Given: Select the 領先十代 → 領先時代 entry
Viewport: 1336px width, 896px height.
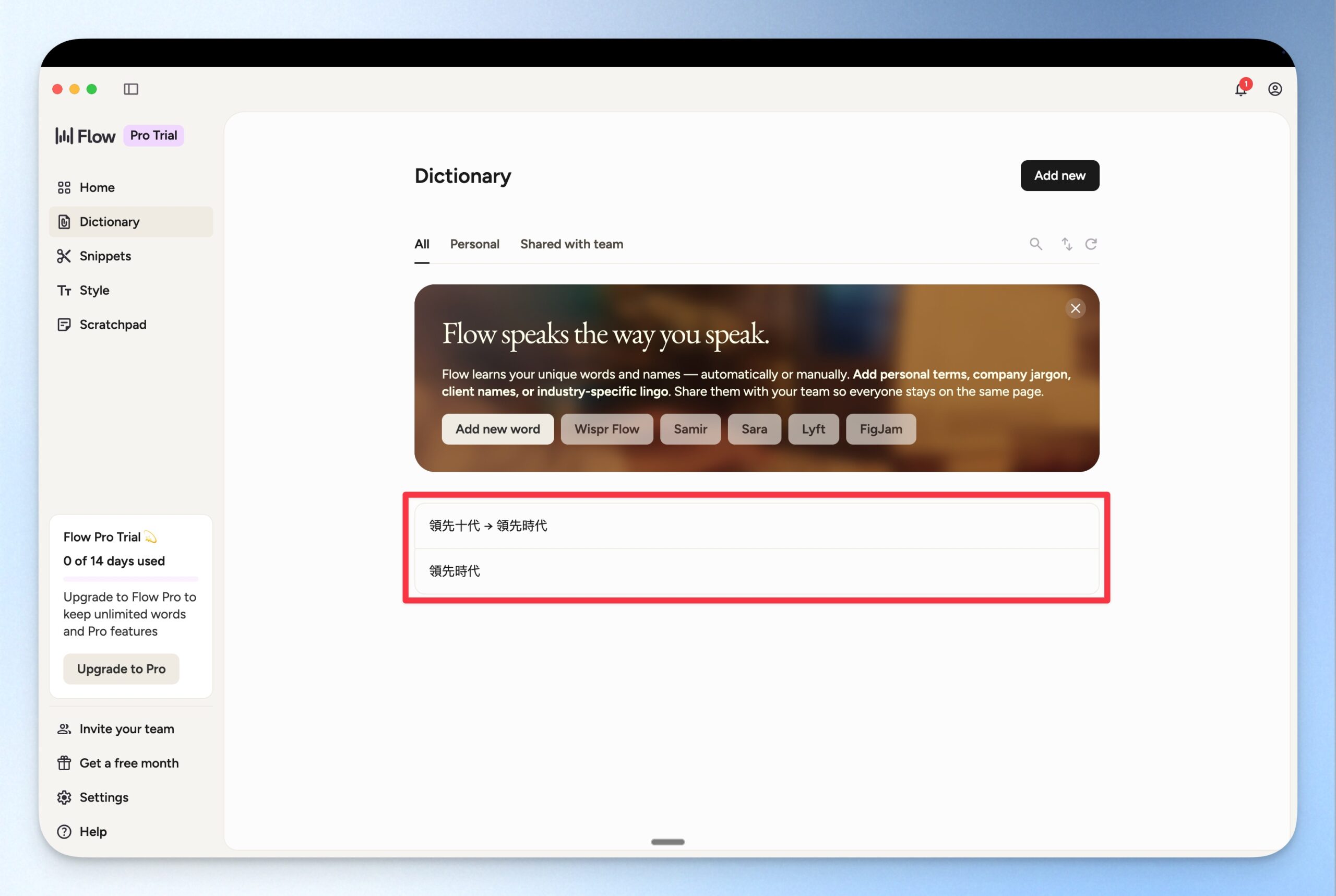Looking at the screenshot, I should [x=757, y=525].
